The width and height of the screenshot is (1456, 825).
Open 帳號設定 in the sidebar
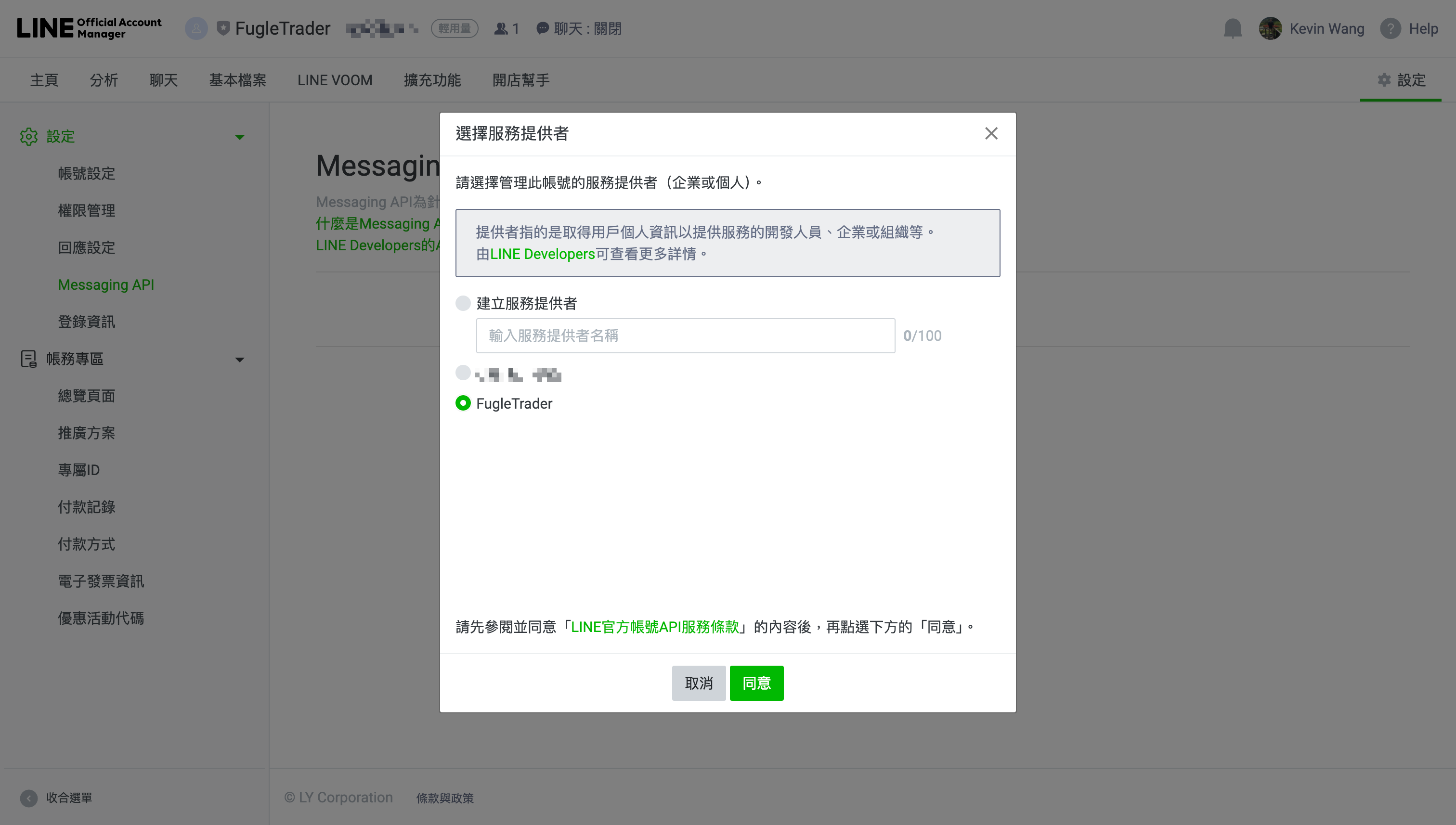tap(87, 173)
